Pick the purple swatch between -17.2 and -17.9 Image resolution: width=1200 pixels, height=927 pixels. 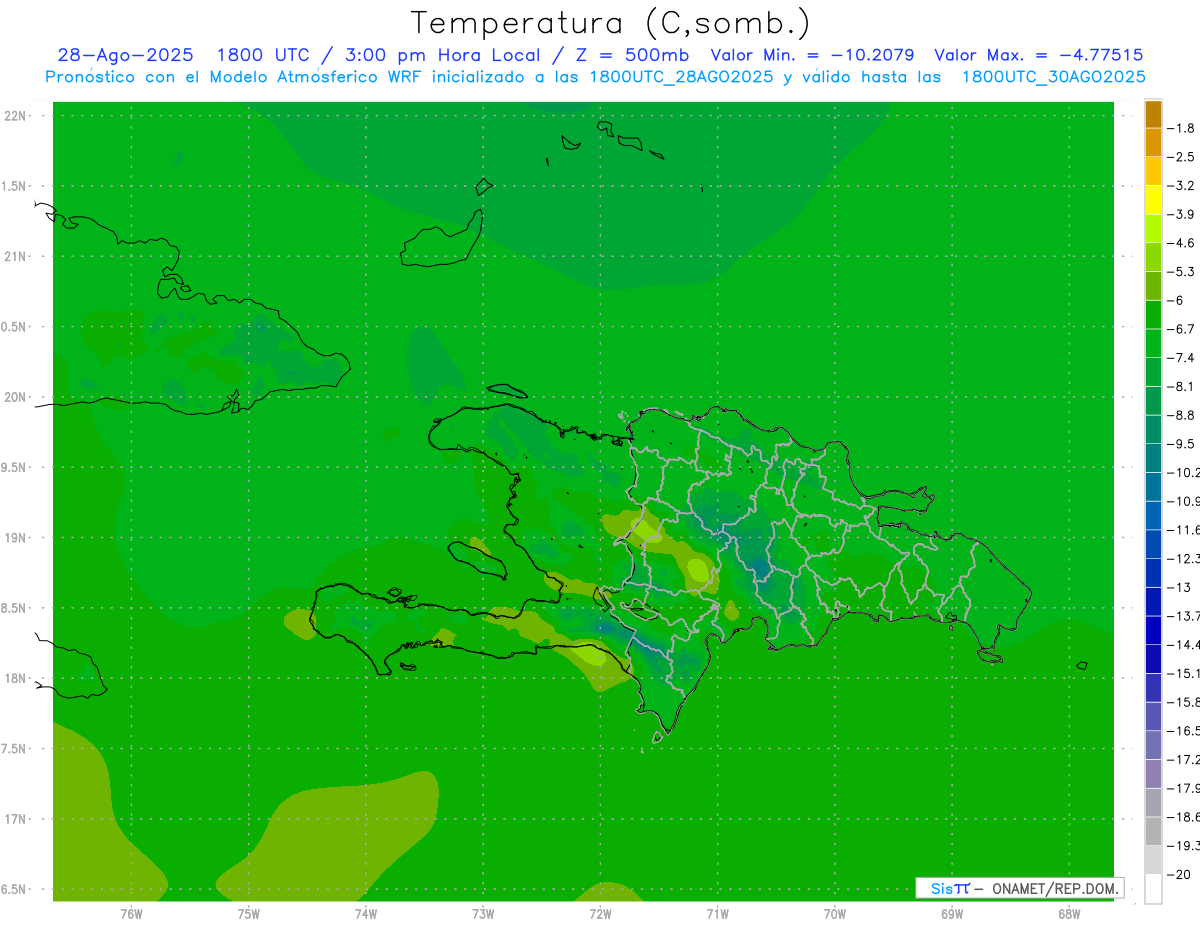click(1154, 774)
